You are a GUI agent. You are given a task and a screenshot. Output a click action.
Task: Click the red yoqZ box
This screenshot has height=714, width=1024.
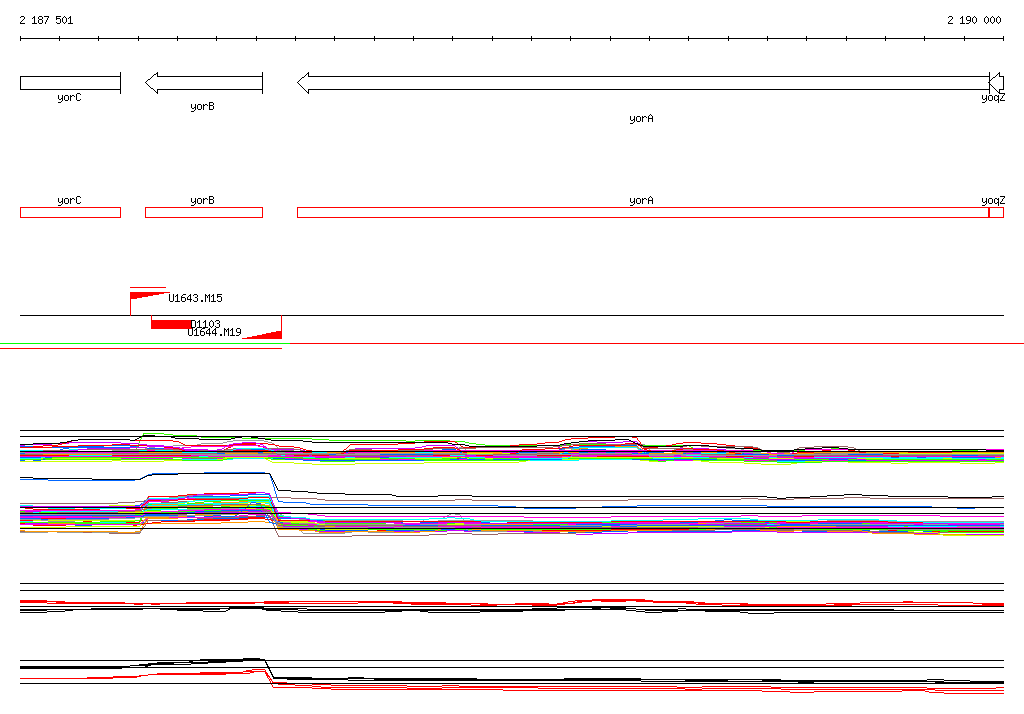(x=997, y=212)
